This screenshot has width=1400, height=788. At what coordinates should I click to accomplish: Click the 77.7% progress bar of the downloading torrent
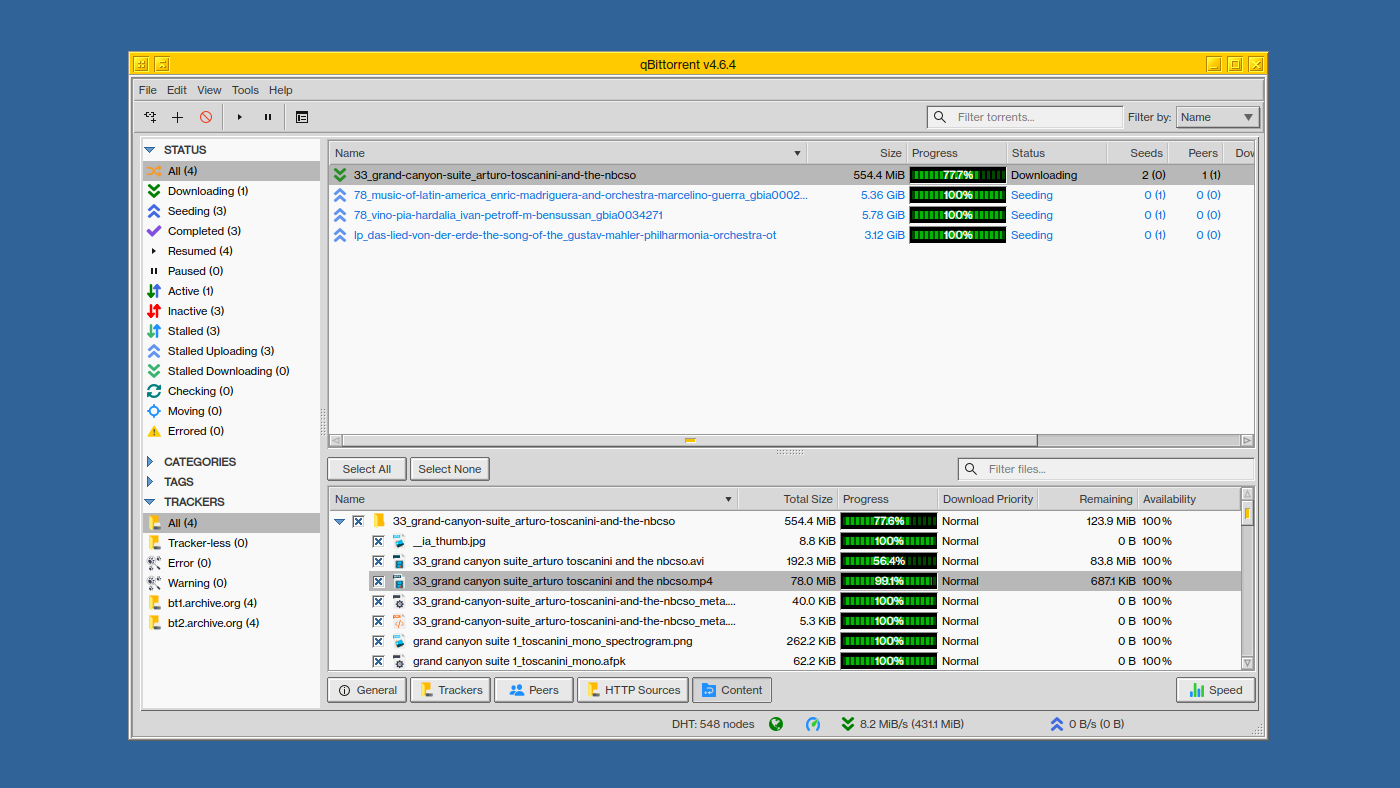click(x=958, y=175)
